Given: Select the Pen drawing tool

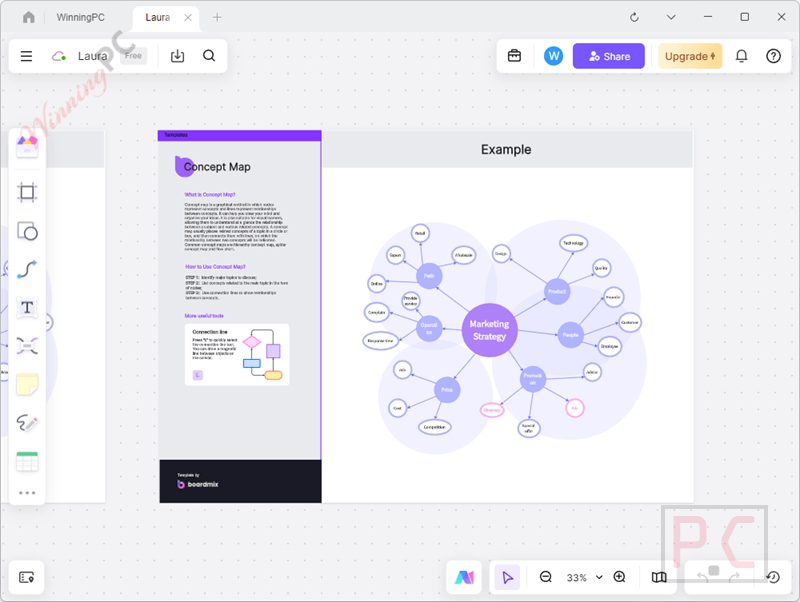Looking at the screenshot, I should coord(27,422).
